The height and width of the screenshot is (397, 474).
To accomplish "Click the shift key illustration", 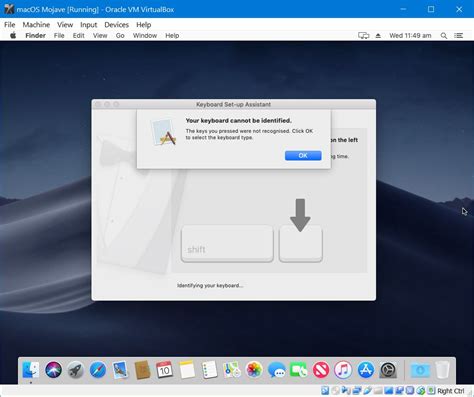I will pyautogui.click(x=227, y=243).
